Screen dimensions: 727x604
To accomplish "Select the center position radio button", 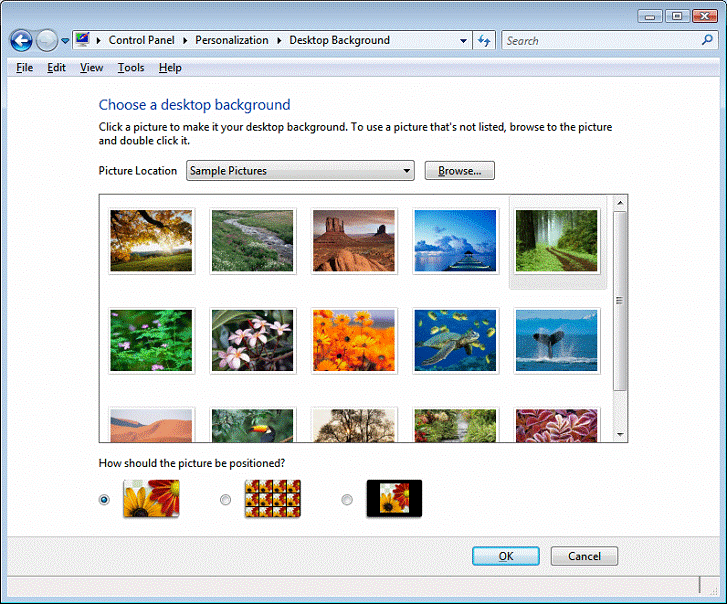I will [x=347, y=500].
